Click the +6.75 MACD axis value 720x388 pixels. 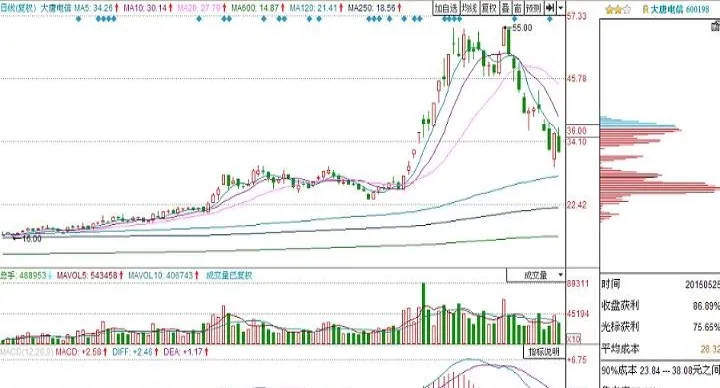point(577,360)
